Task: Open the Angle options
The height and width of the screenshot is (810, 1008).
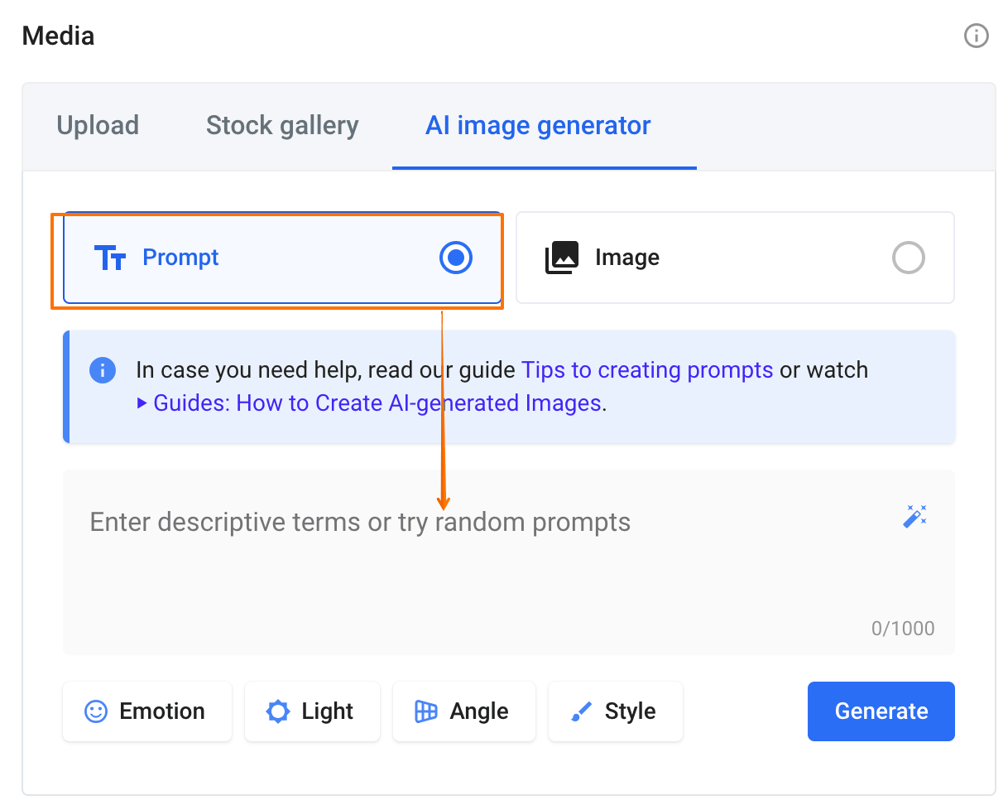Action: click(464, 711)
